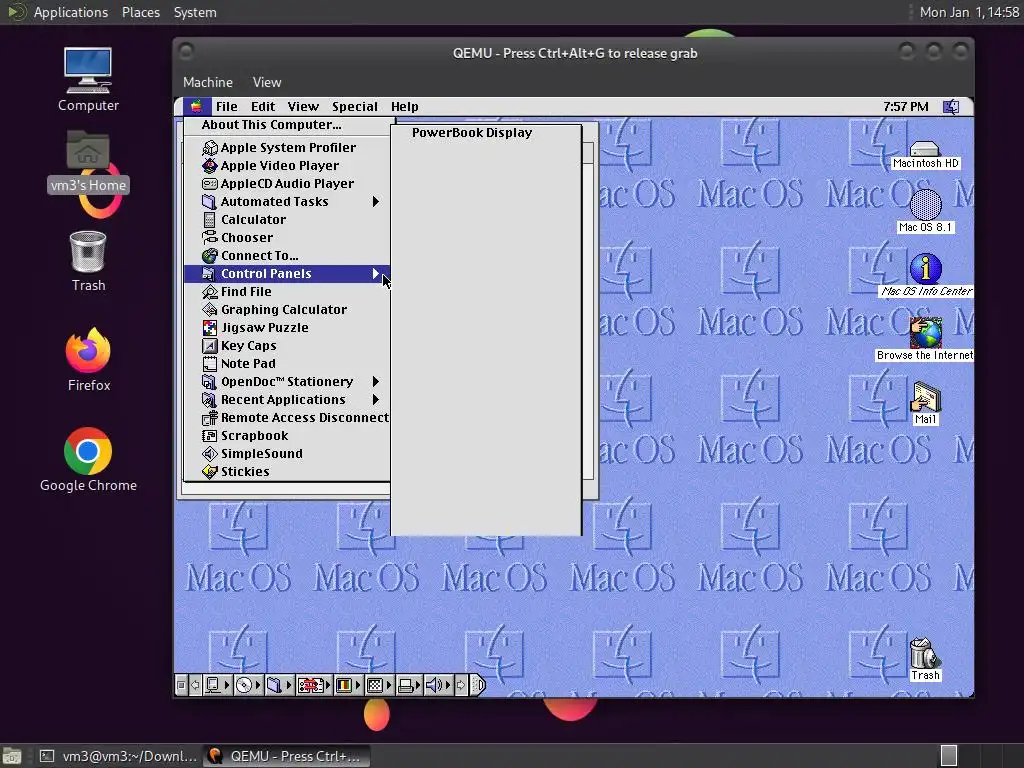Image resolution: width=1024 pixels, height=768 pixels.
Task: Open the Places menu in top panel
Action: (x=140, y=12)
